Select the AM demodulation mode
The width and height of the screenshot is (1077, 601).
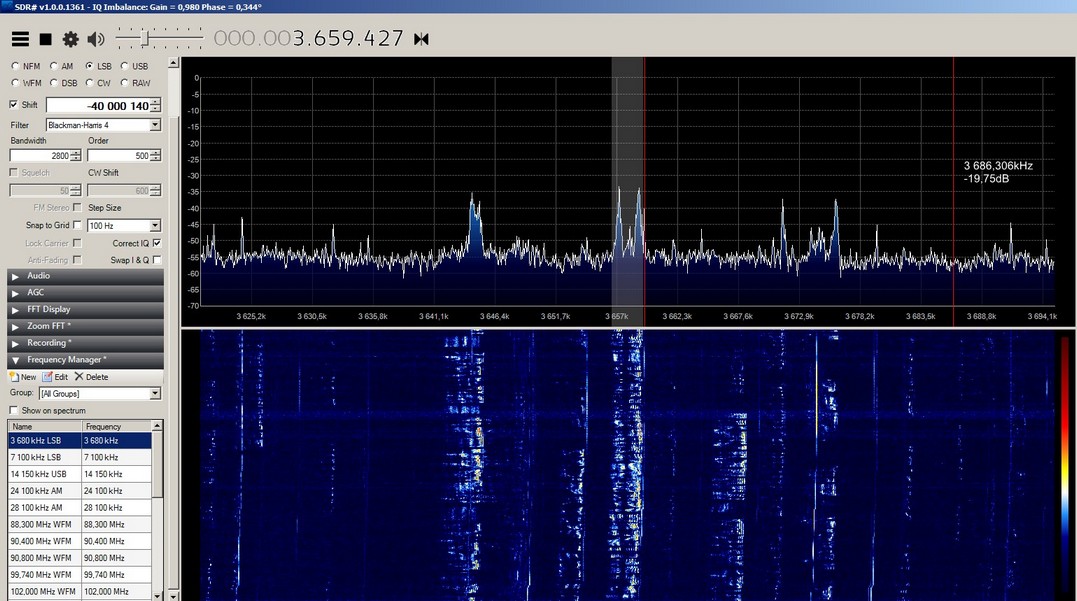61,66
